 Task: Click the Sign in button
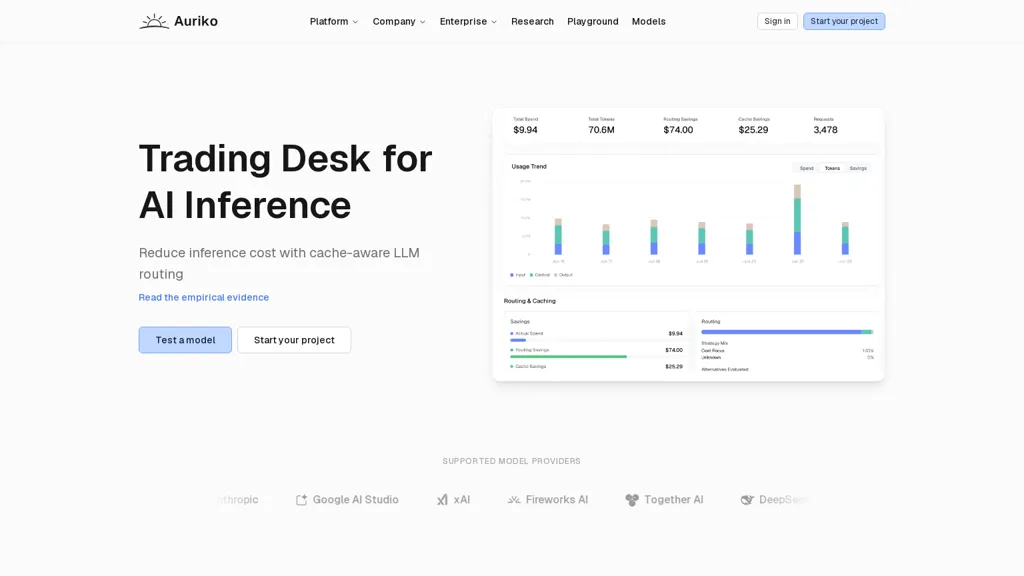click(x=777, y=22)
